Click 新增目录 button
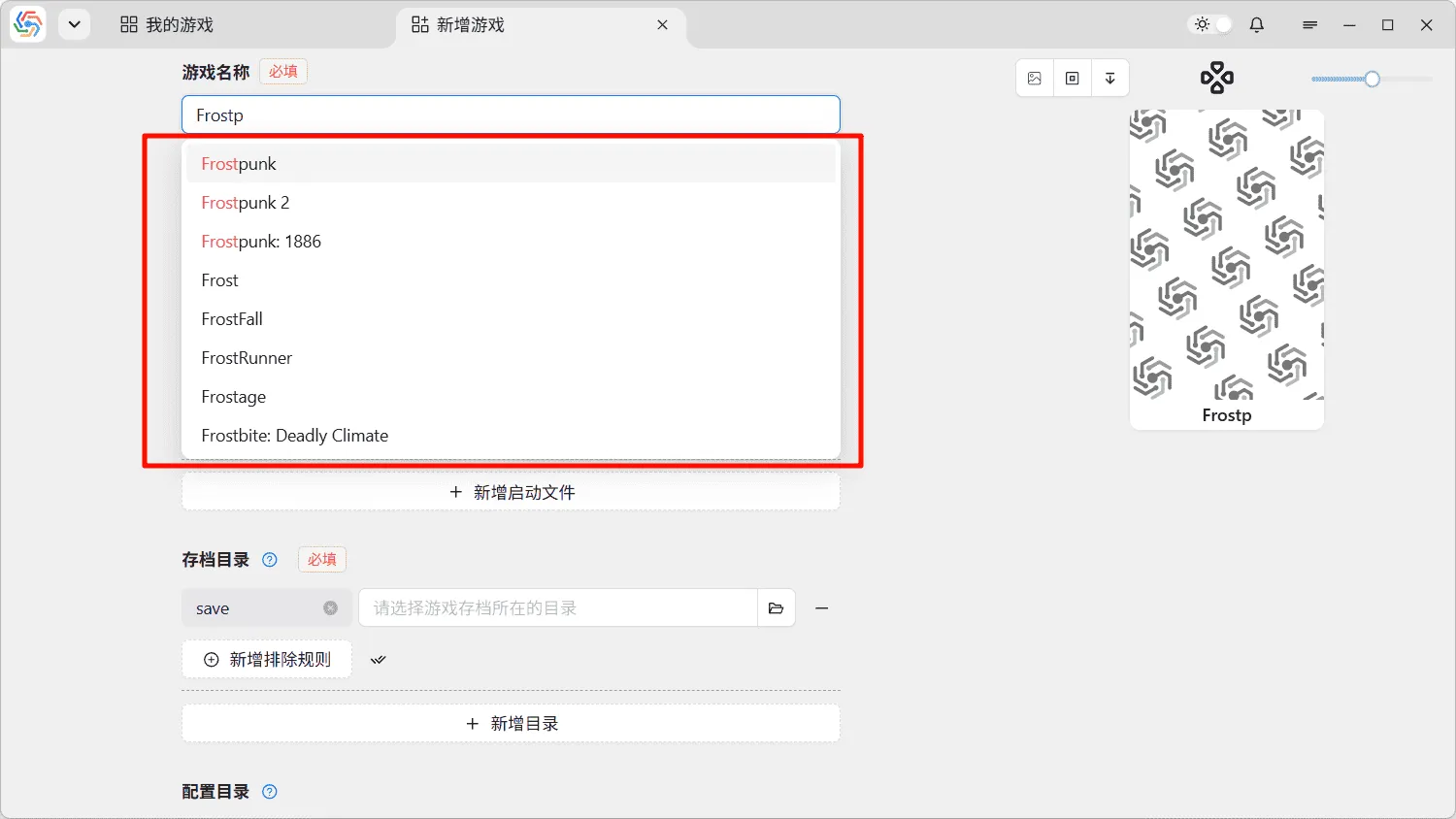 point(511,724)
